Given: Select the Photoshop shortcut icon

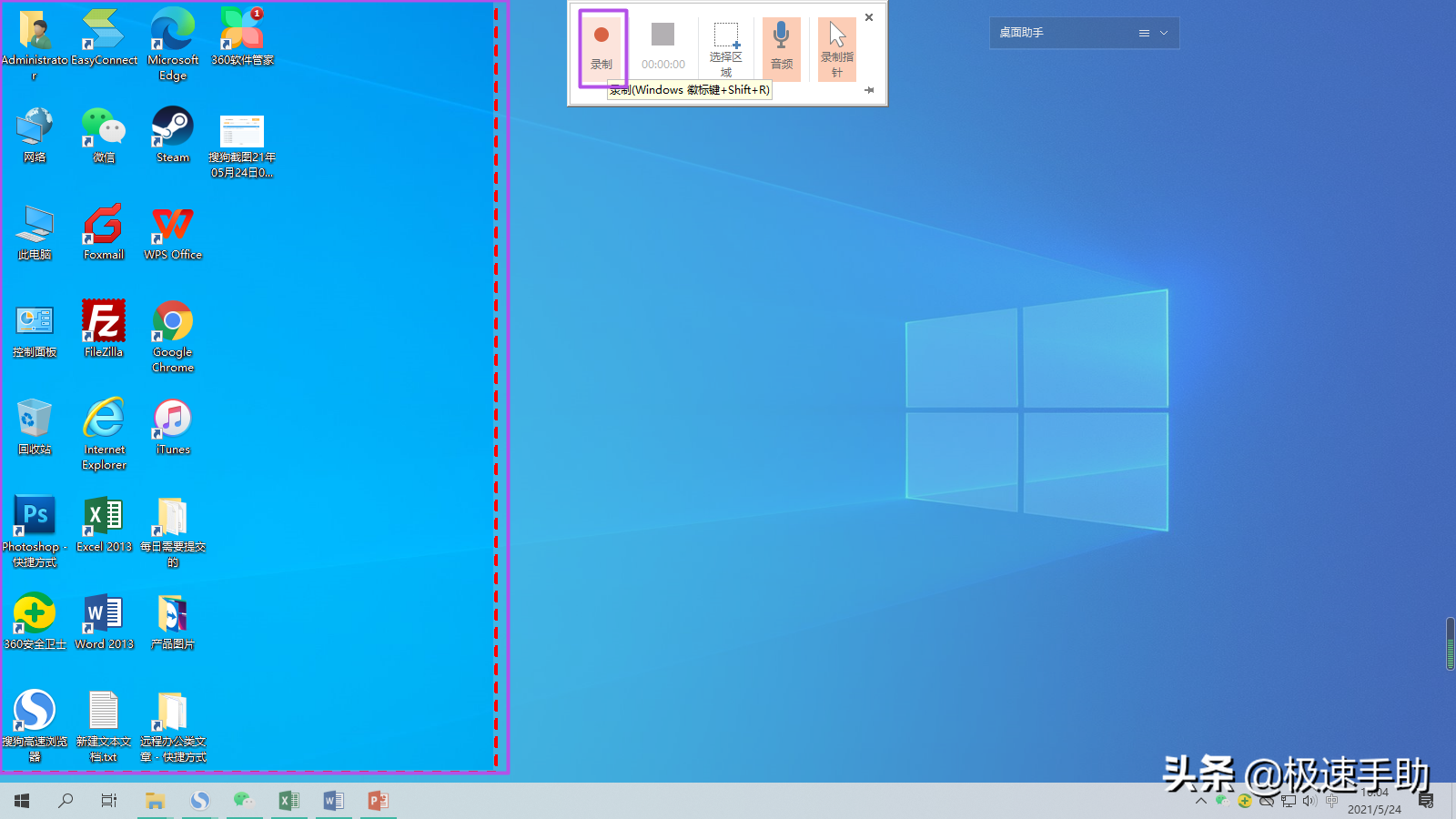Looking at the screenshot, I should (35, 531).
